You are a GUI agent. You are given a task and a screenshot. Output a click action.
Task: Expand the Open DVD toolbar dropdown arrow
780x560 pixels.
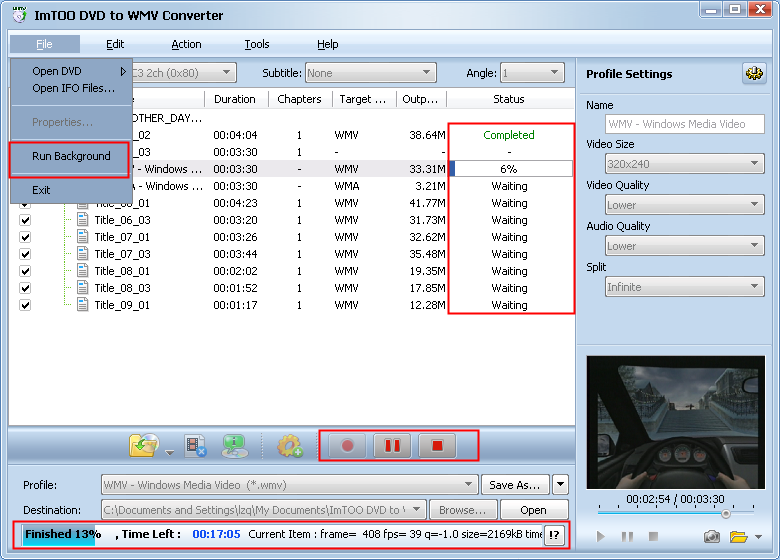tap(170, 453)
